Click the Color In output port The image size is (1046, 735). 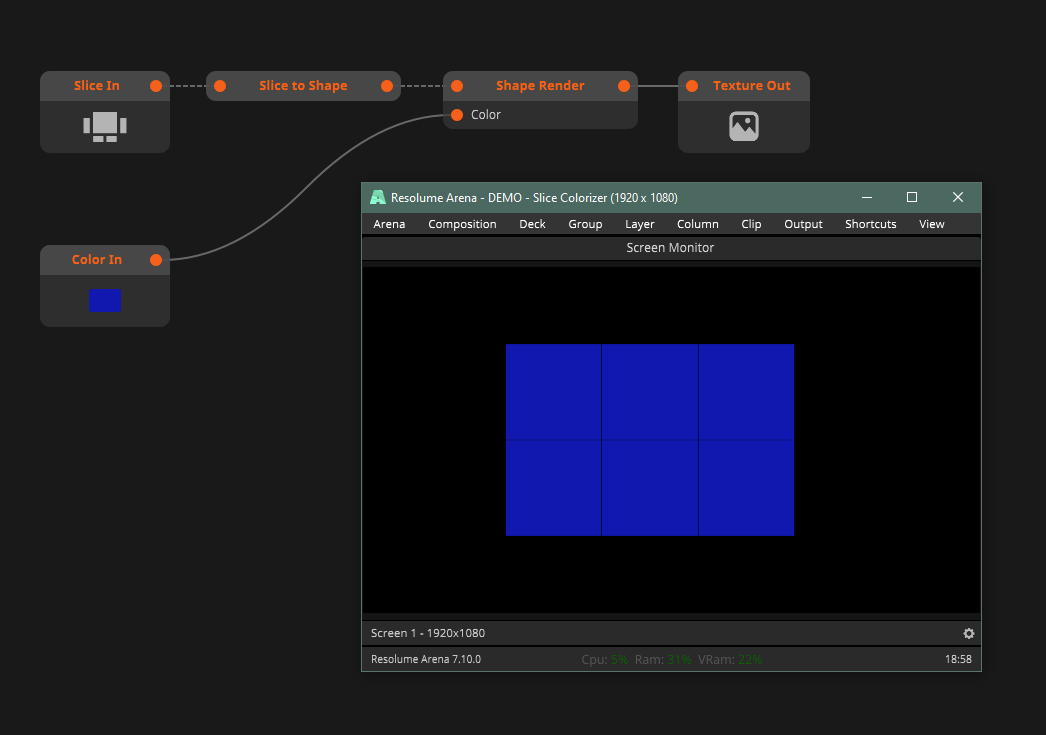click(156, 260)
